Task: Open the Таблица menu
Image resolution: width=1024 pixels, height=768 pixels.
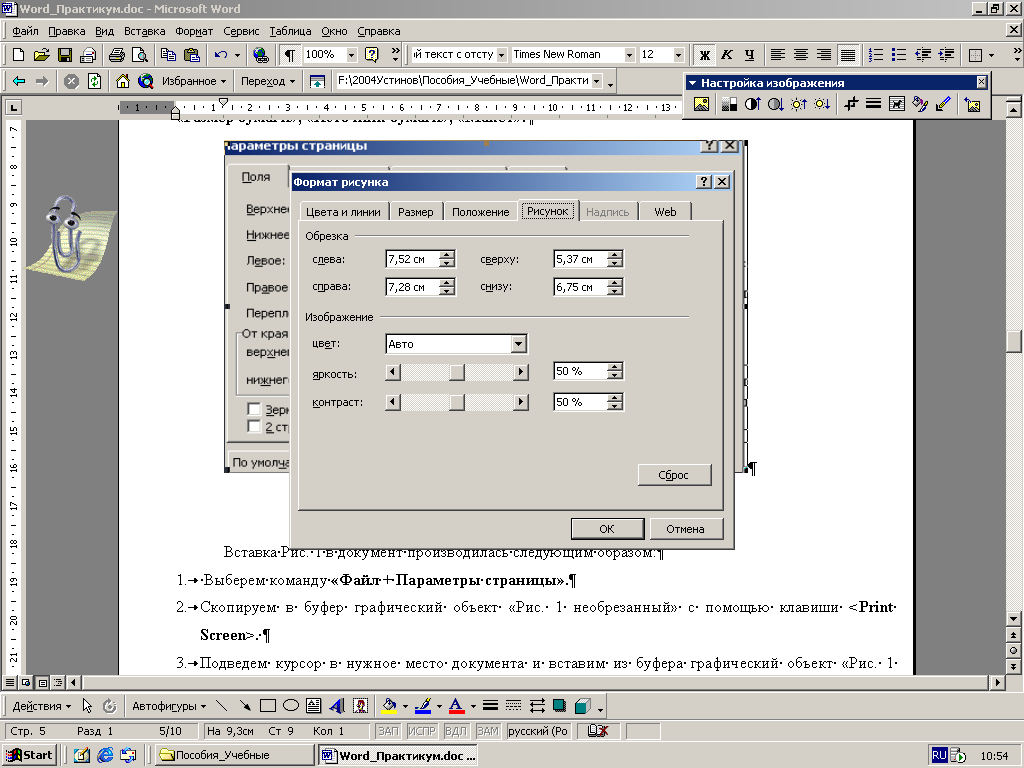Action: tap(290, 31)
